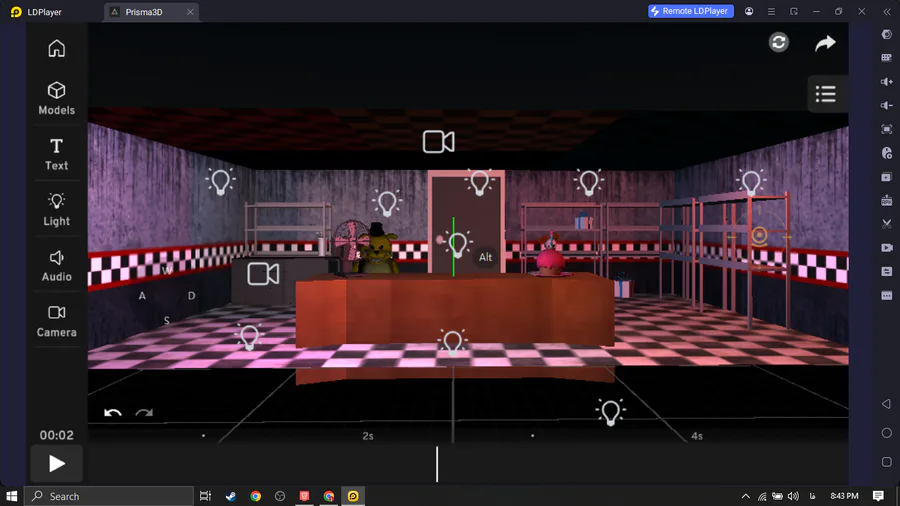Collapse the LDPlayer right sidebar
The height and width of the screenshot is (506, 900).
coord(886,11)
